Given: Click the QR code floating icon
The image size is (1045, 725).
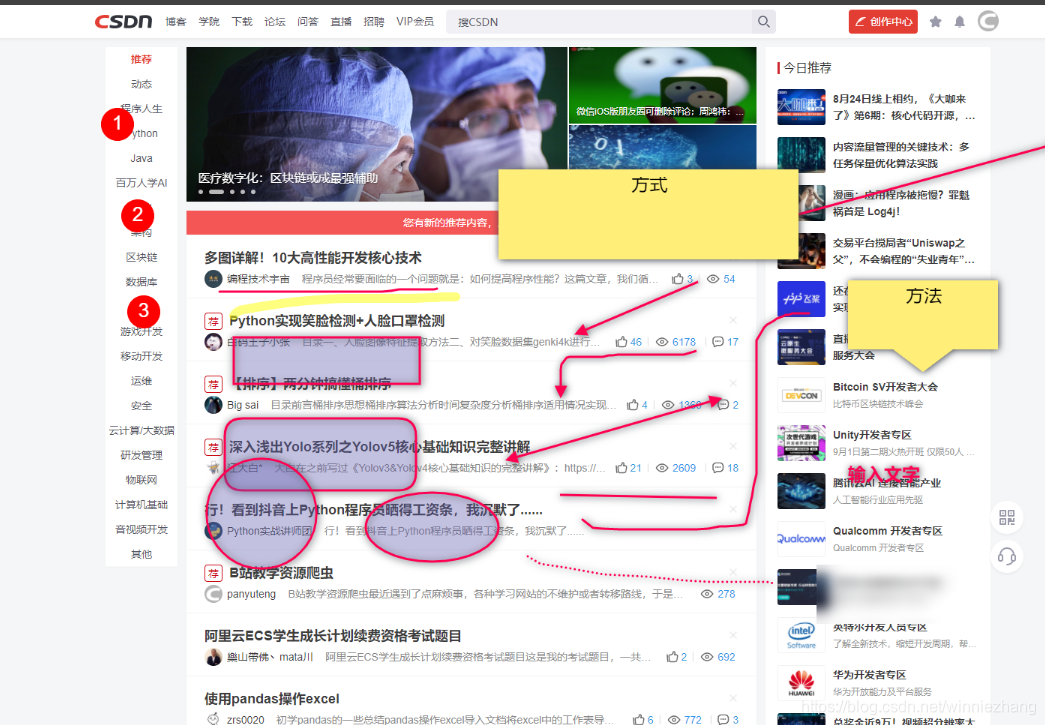Looking at the screenshot, I should 1006,518.
